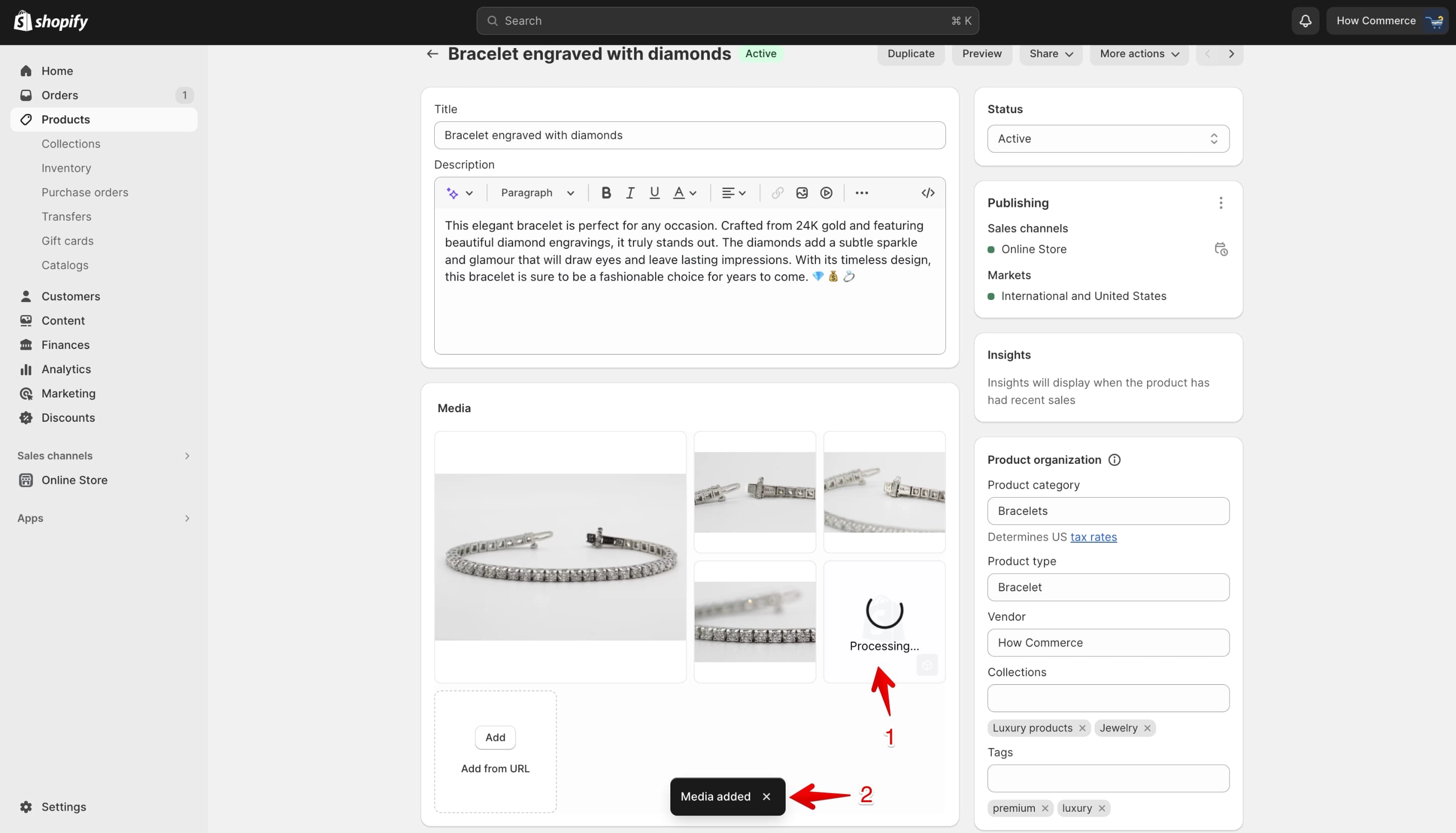Open more formatting options (three dots)
Screen dimensions: 1456x833
(862, 193)
